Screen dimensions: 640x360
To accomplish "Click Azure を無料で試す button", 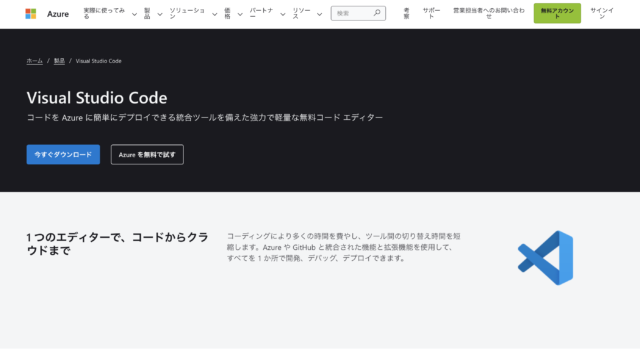I will pos(147,155).
